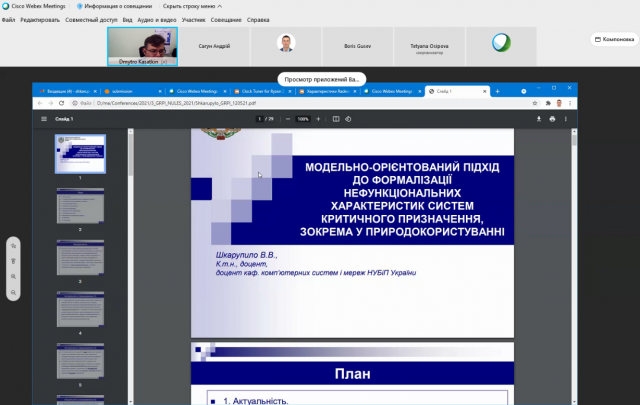Open the browser extensions puzzle icon
The width and height of the screenshot is (640, 405).
tap(548, 103)
